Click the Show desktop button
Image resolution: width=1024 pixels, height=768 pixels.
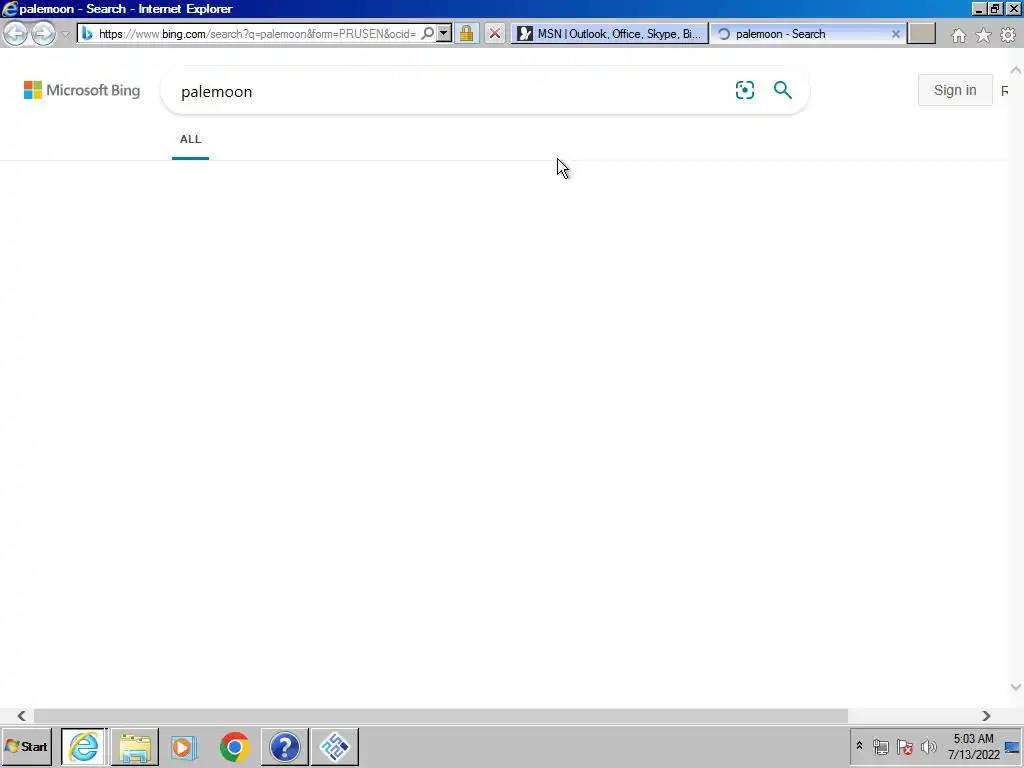1013,746
